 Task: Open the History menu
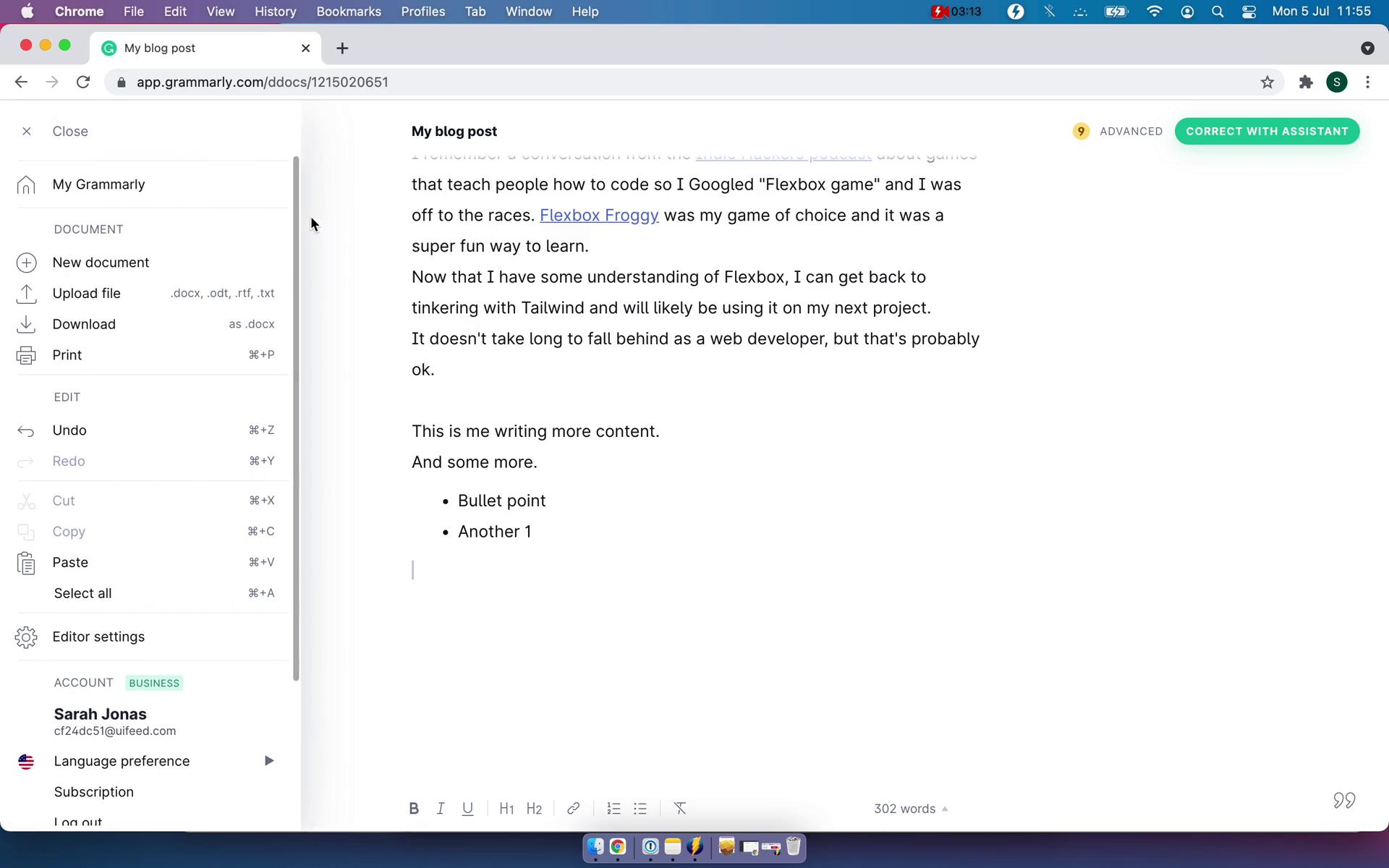(x=275, y=12)
